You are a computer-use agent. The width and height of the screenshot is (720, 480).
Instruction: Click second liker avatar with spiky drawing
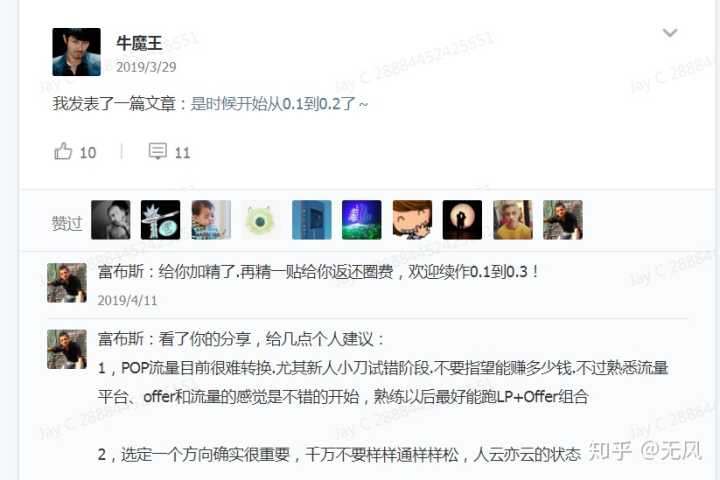pyautogui.click(x=160, y=220)
